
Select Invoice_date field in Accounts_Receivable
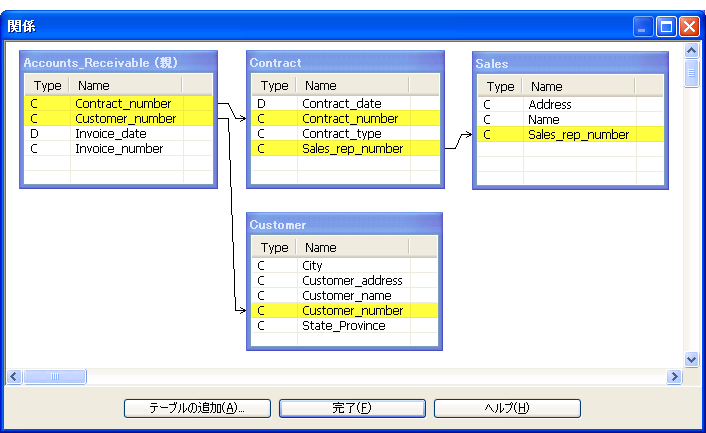pyautogui.click(x=110, y=134)
